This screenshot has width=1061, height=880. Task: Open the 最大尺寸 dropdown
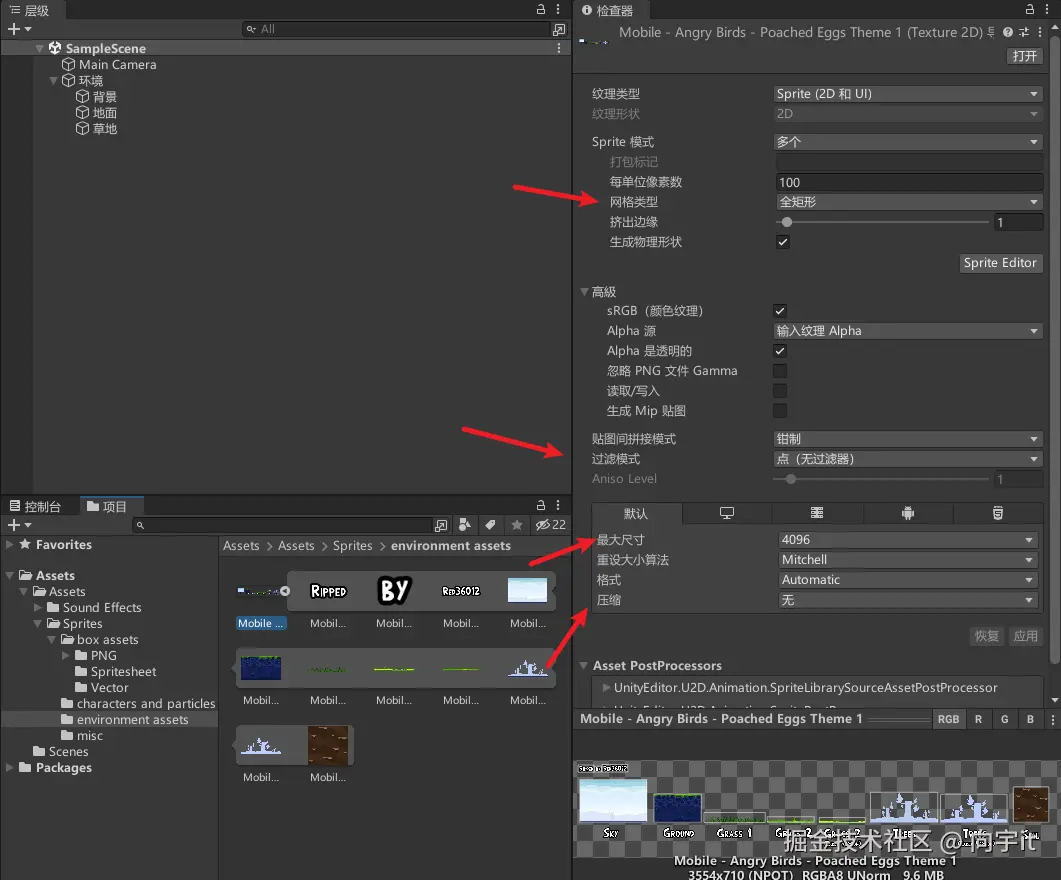pyautogui.click(x=908, y=540)
